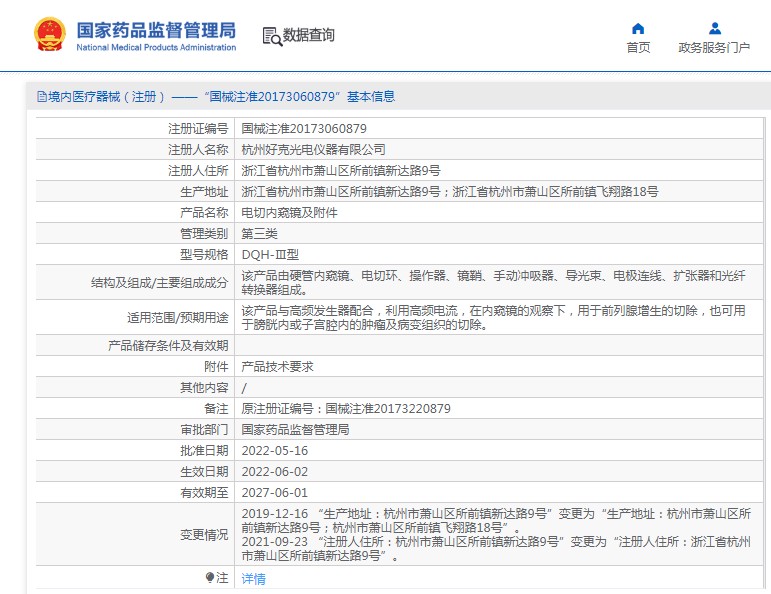Click the 型号规格 label

point(204,255)
